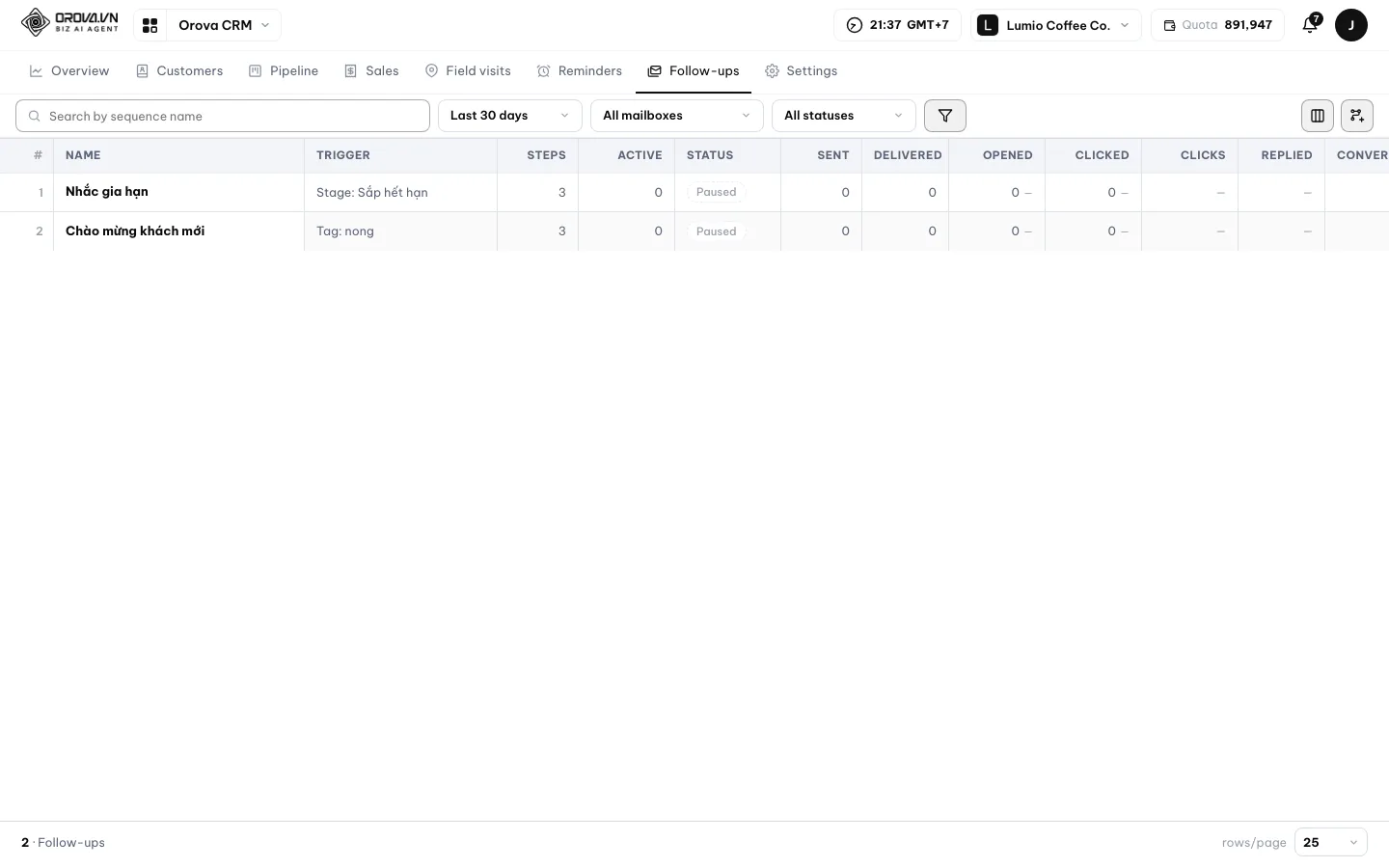Click the 21:37 GMT+7 clock indicator
The width and height of the screenshot is (1389, 868).
(897, 25)
